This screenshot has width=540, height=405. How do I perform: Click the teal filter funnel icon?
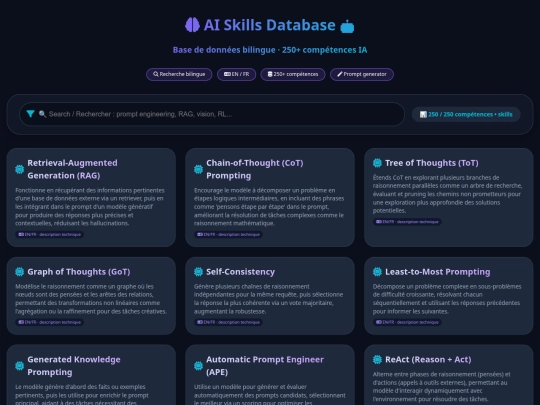30,114
